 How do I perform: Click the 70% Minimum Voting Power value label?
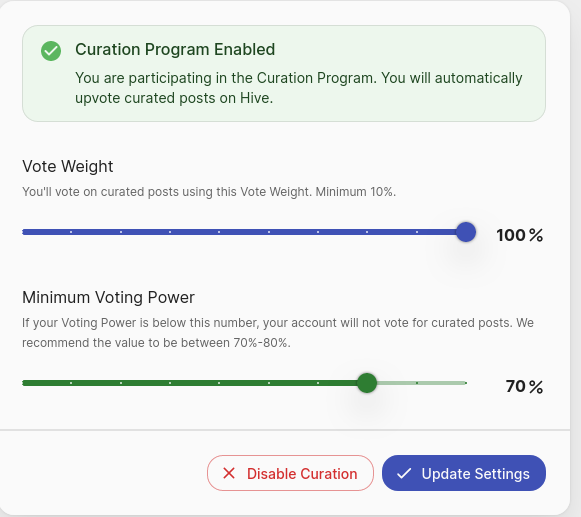click(x=524, y=386)
